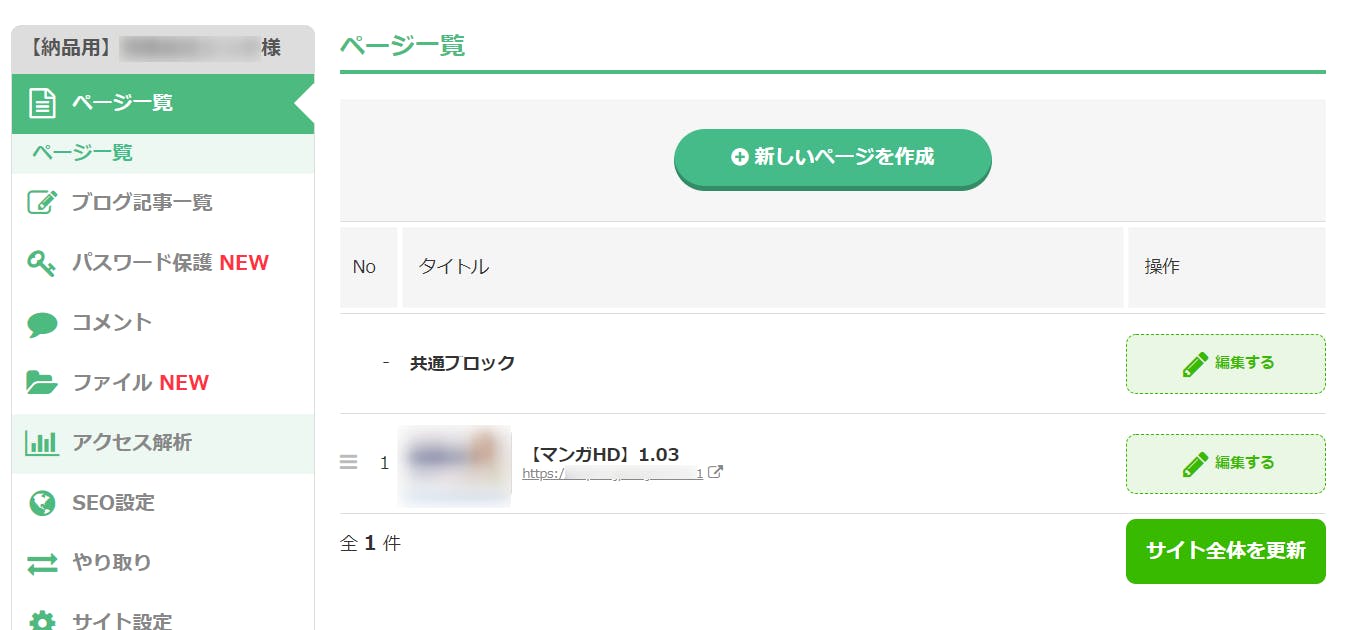Open the page URL link under 【マンガHD】1.03
The image size is (1347, 630).
[612, 473]
